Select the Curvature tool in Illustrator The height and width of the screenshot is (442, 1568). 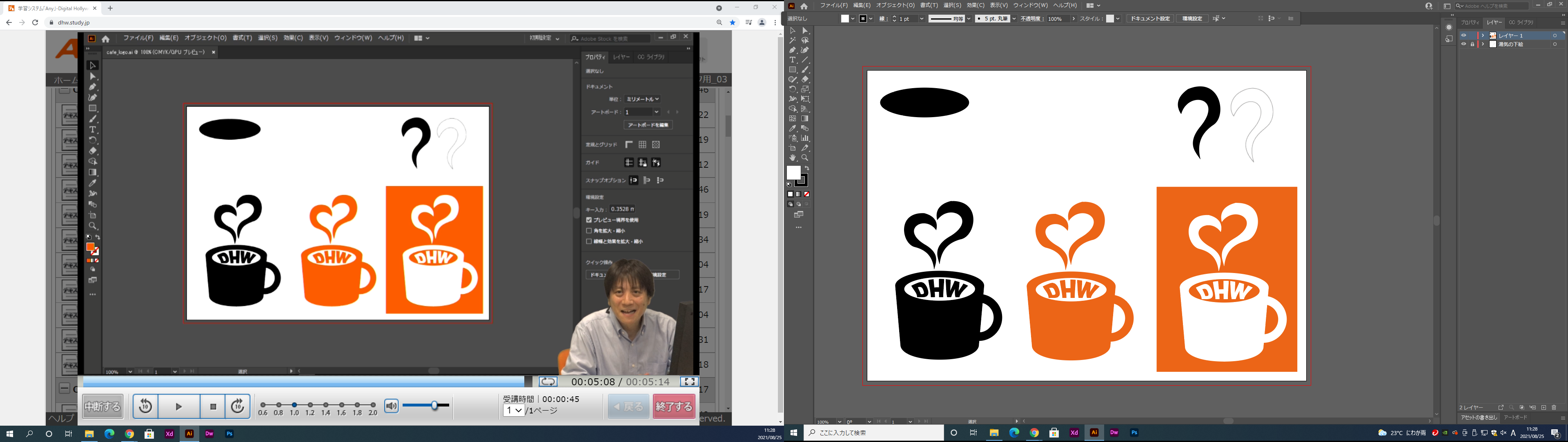pyautogui.click(x=805, y=51)
